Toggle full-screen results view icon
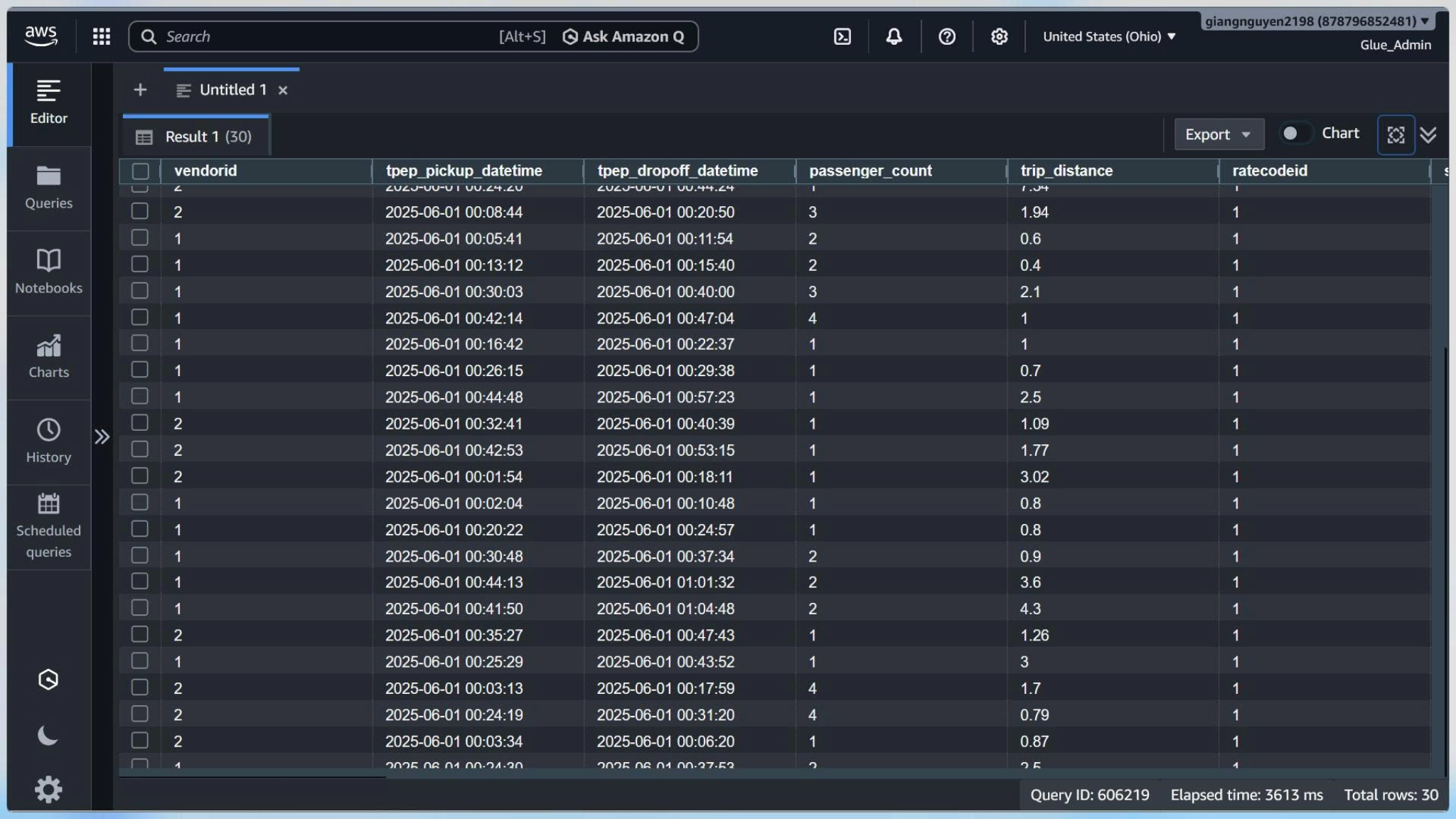 click(1396, 134)
